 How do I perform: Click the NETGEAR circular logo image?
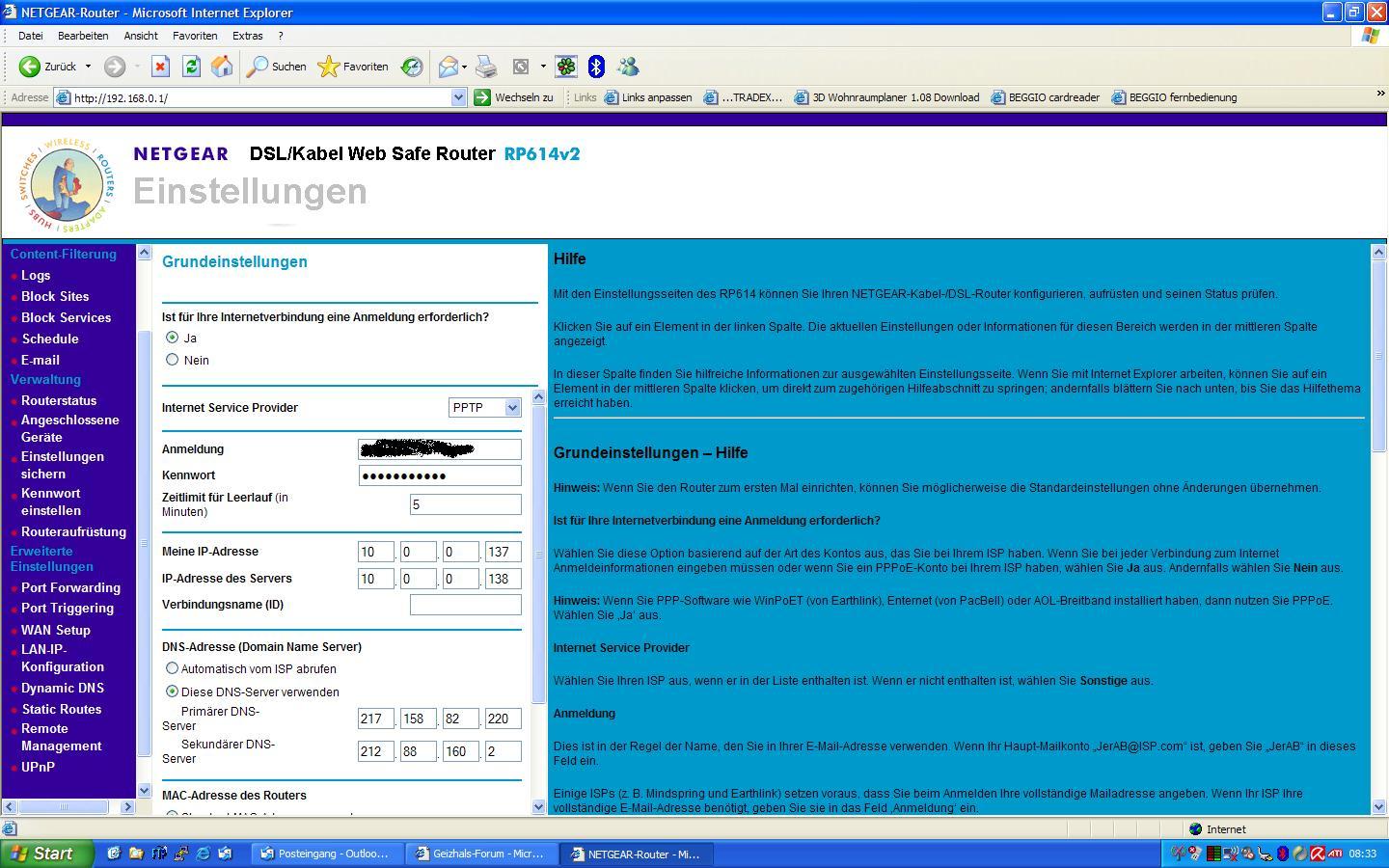[x=66, y=186]
